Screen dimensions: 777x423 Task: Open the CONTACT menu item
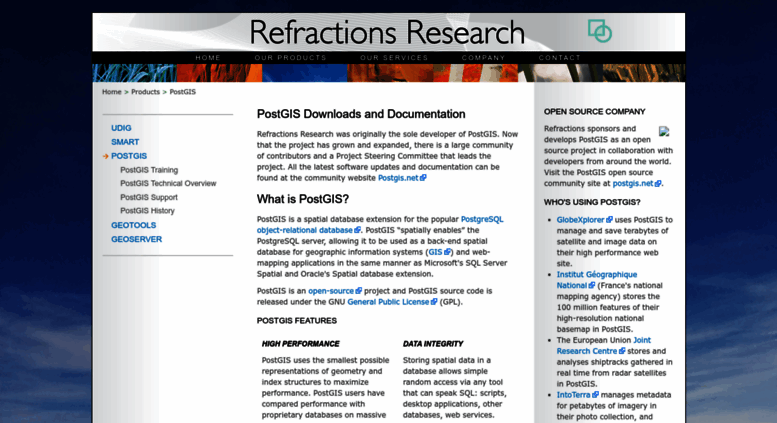point(559,57)
